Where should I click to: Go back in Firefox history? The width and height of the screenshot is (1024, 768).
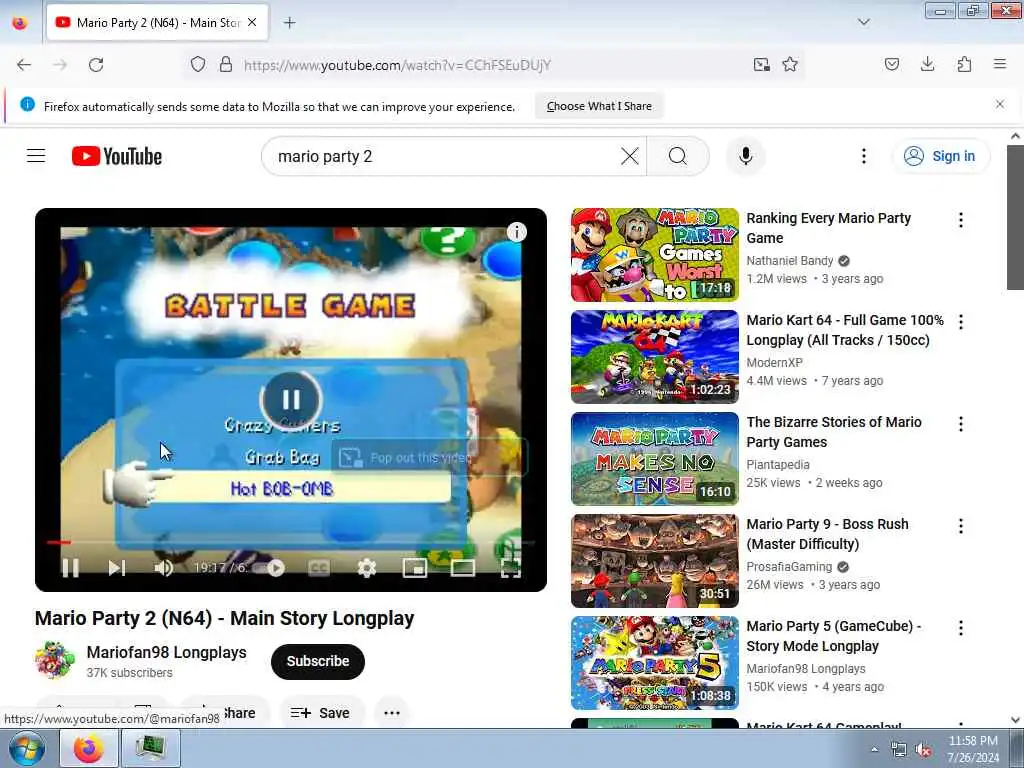coord(24,65)
